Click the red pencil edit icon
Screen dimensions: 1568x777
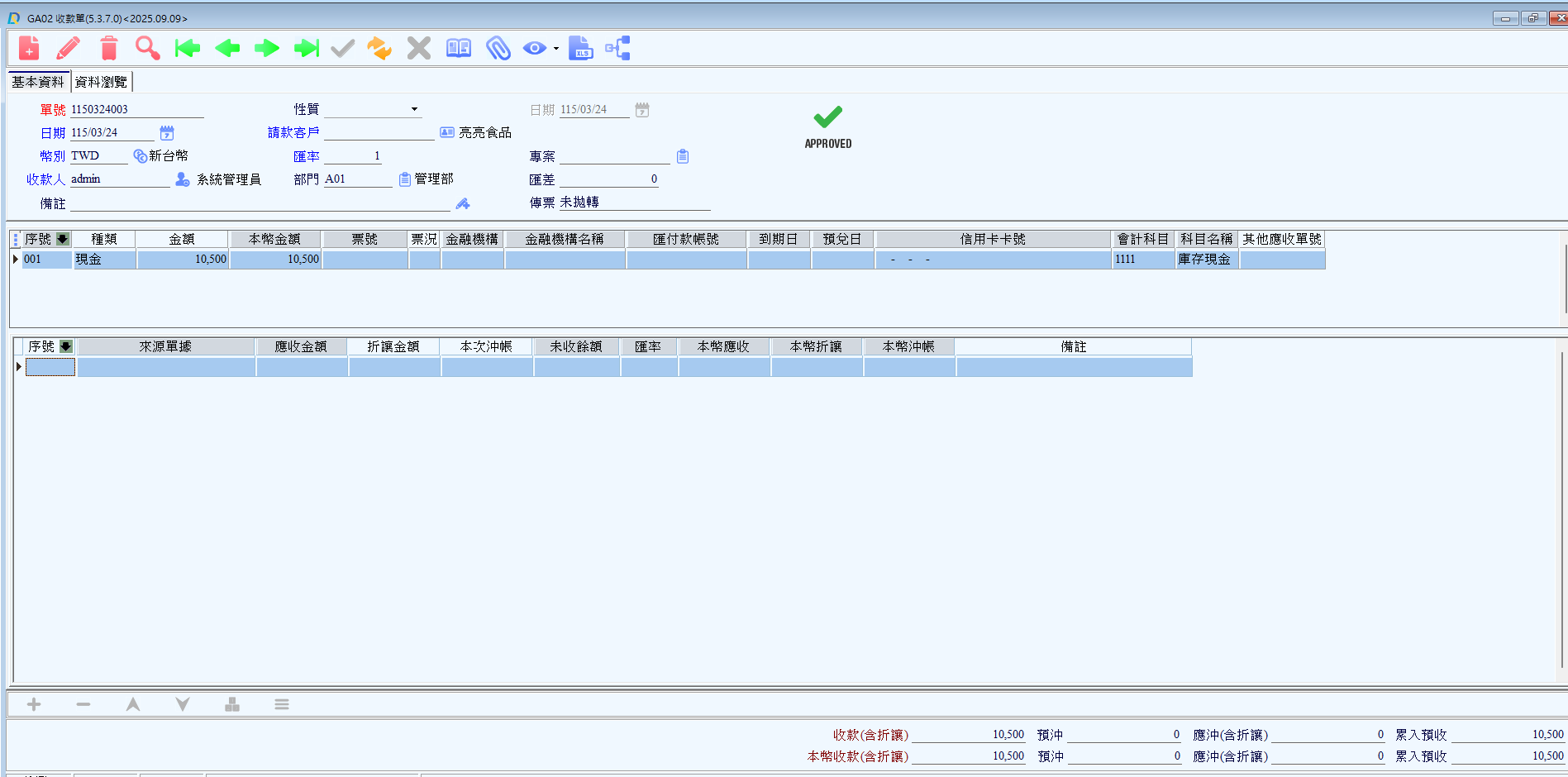click(x=69, y=49)
